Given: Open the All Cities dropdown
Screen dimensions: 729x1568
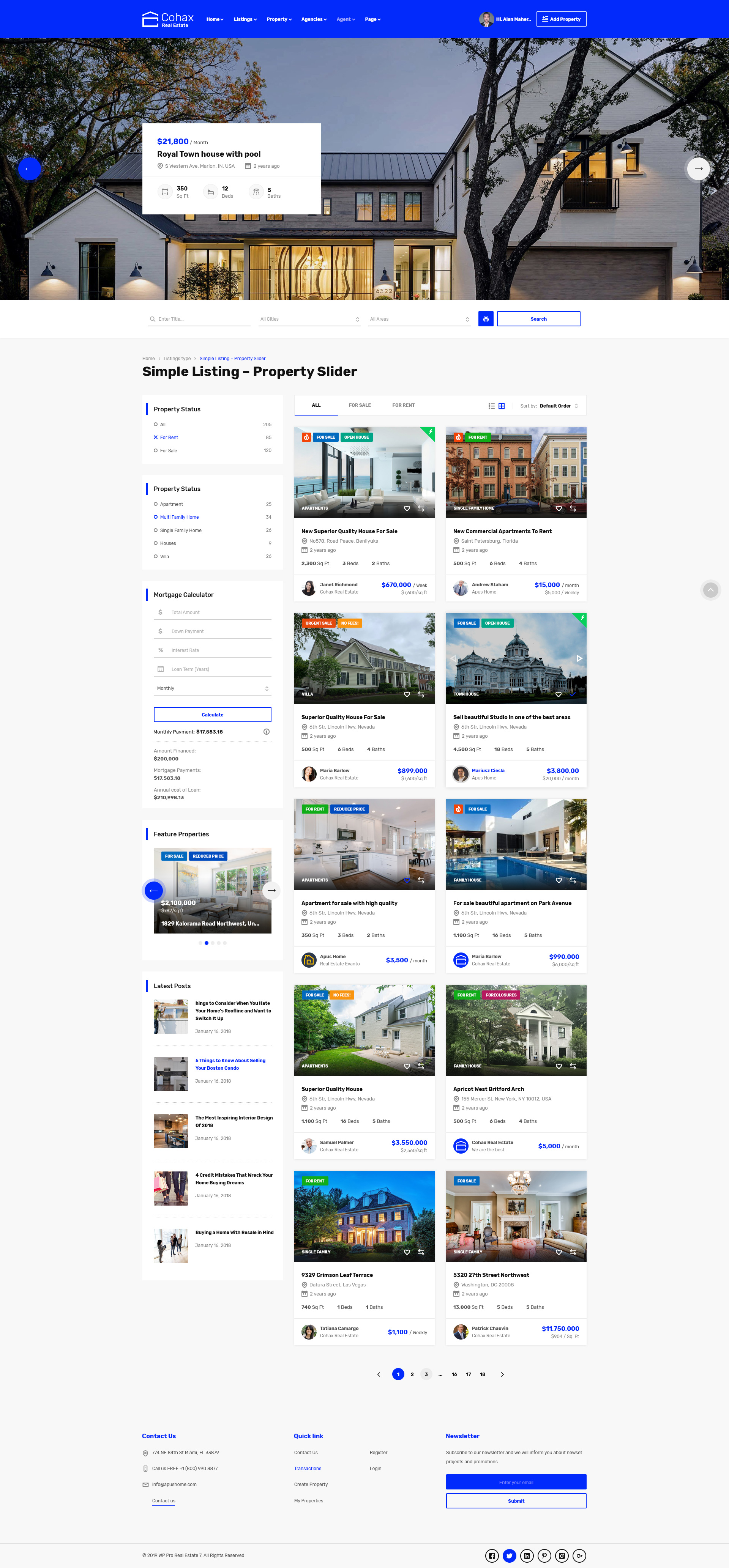Looking at the screenshot, I should pyautogui.click(x=309, y=319).
